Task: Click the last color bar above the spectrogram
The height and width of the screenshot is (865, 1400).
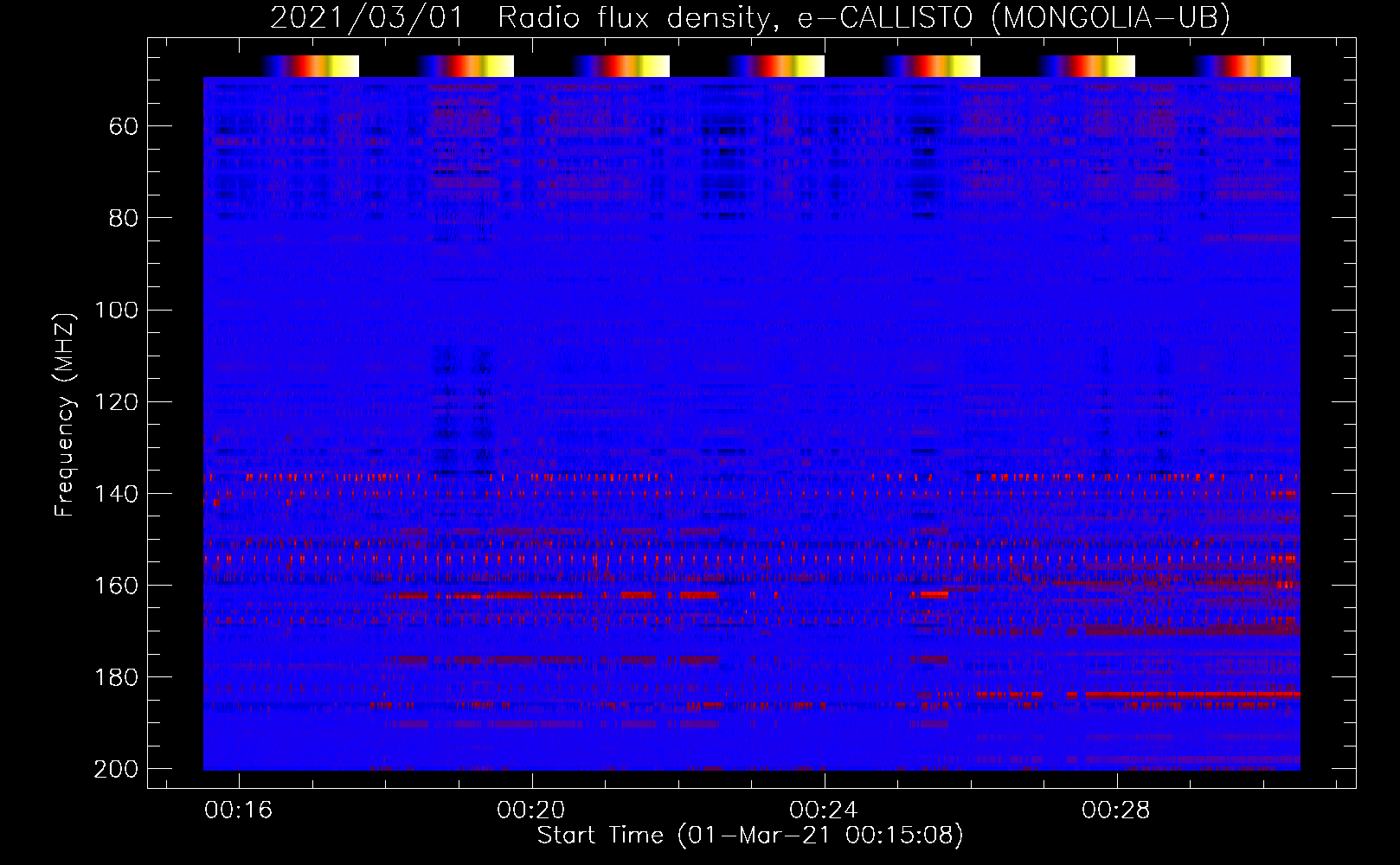Action: click(1242, 67)
